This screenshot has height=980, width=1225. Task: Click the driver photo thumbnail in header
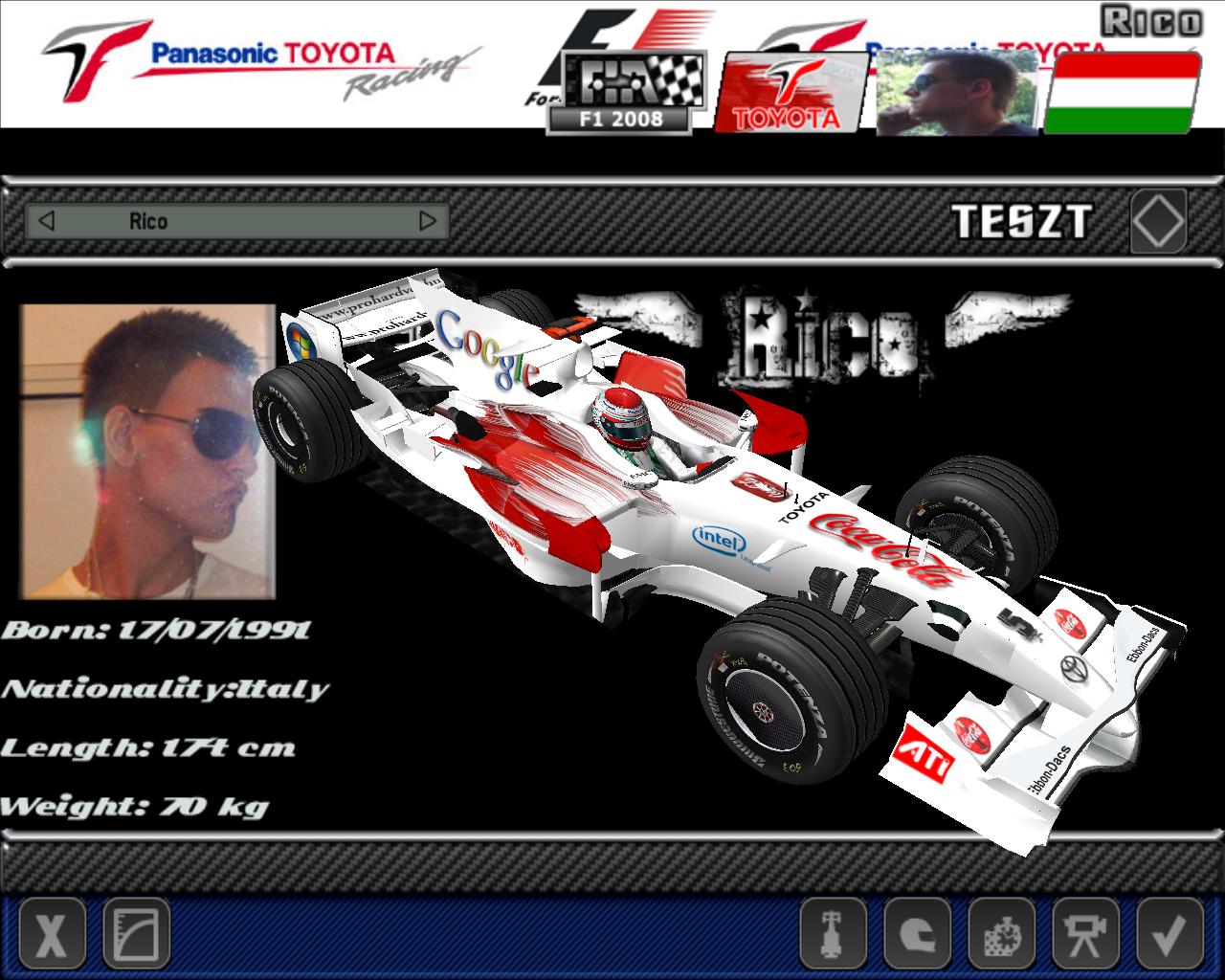[957, 92]
